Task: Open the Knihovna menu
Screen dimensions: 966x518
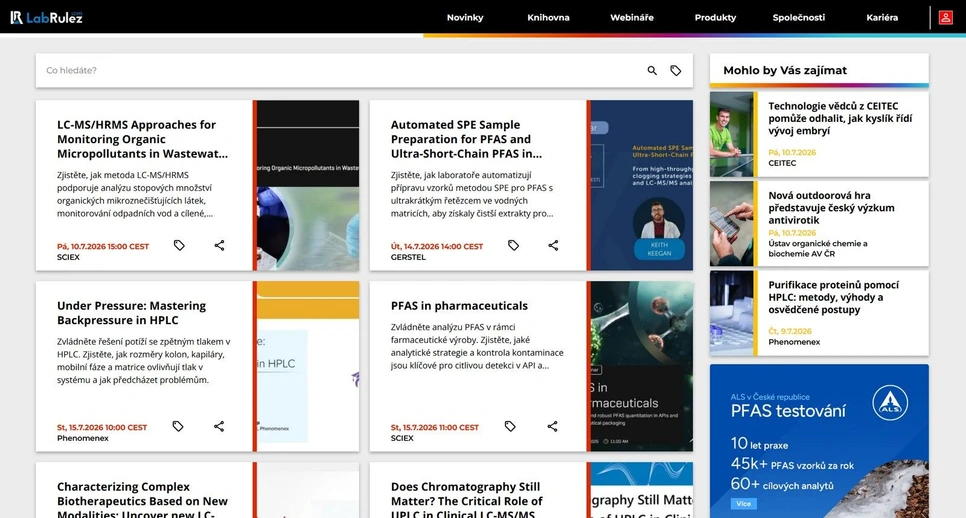Action: [x=548, y=17]
